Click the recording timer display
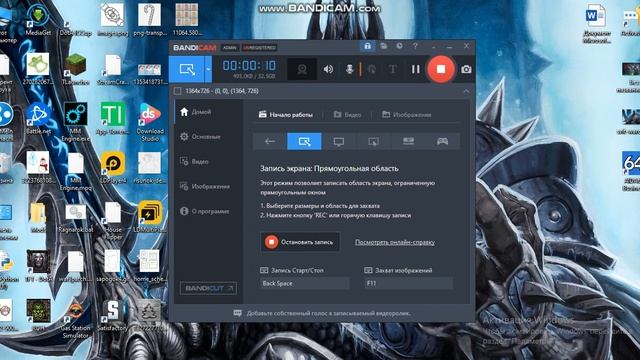This screenshot has width=640, height=360. click(x=249, y=66)
